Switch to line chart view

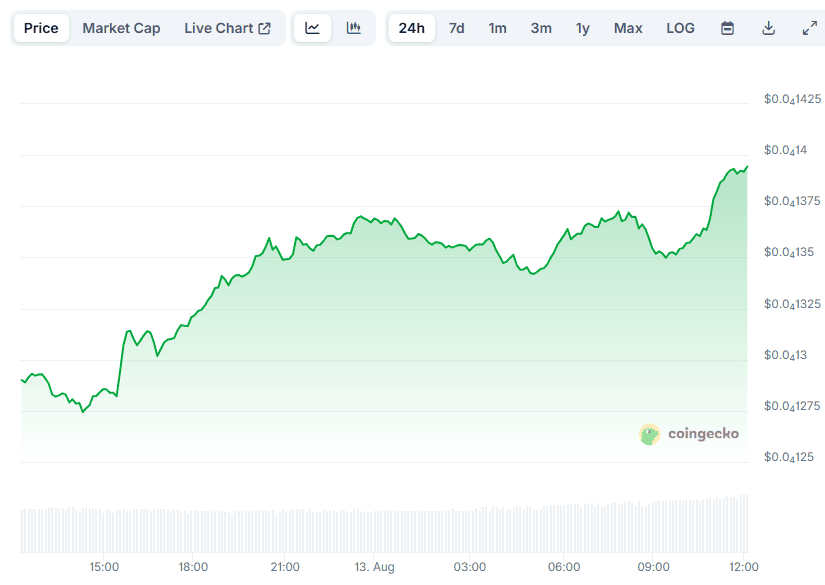coord(312,28)
